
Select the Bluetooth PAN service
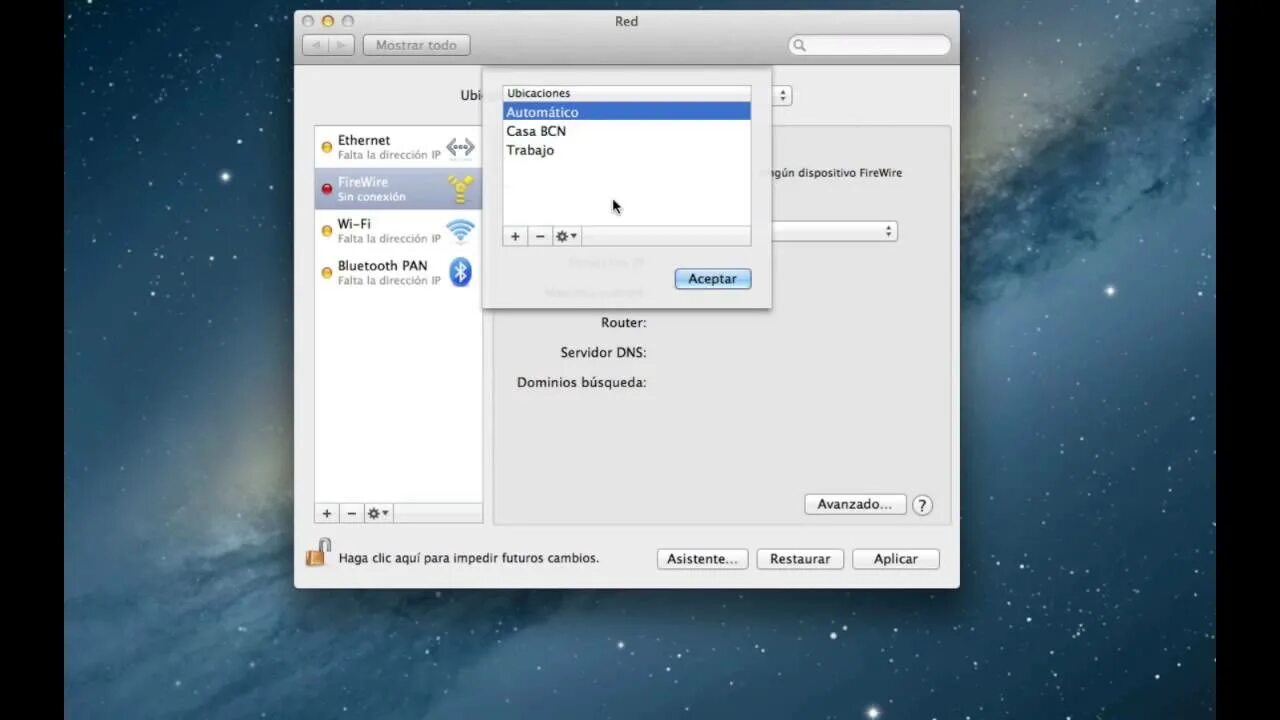(x=398, y=273)
